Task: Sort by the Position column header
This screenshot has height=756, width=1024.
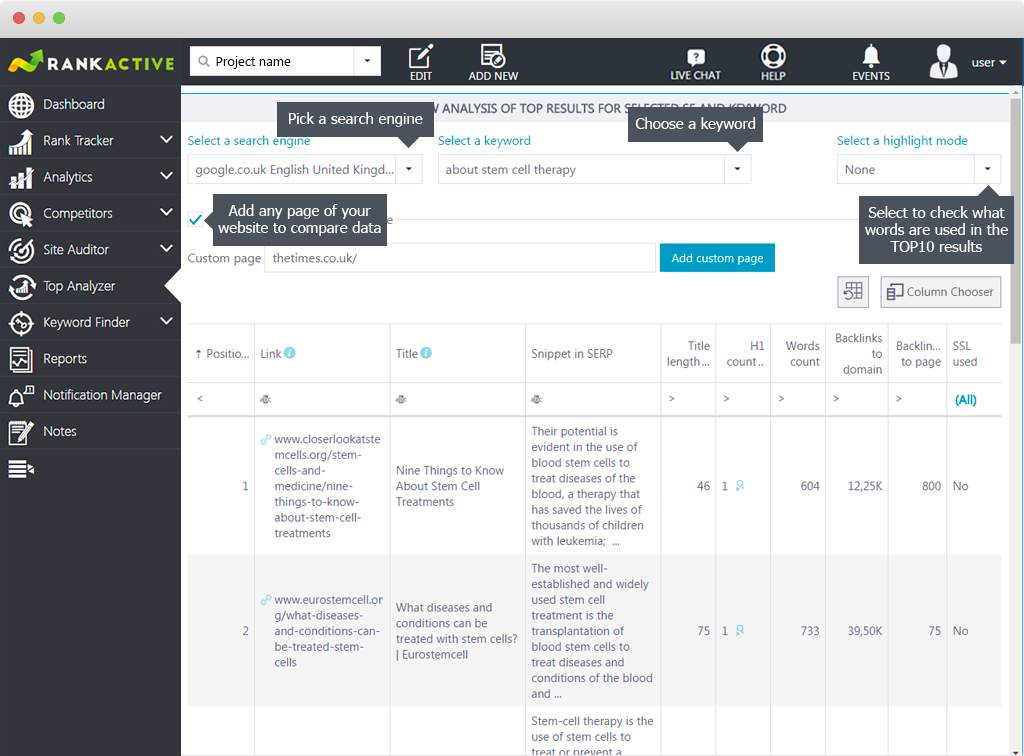Action: [221, 354]
